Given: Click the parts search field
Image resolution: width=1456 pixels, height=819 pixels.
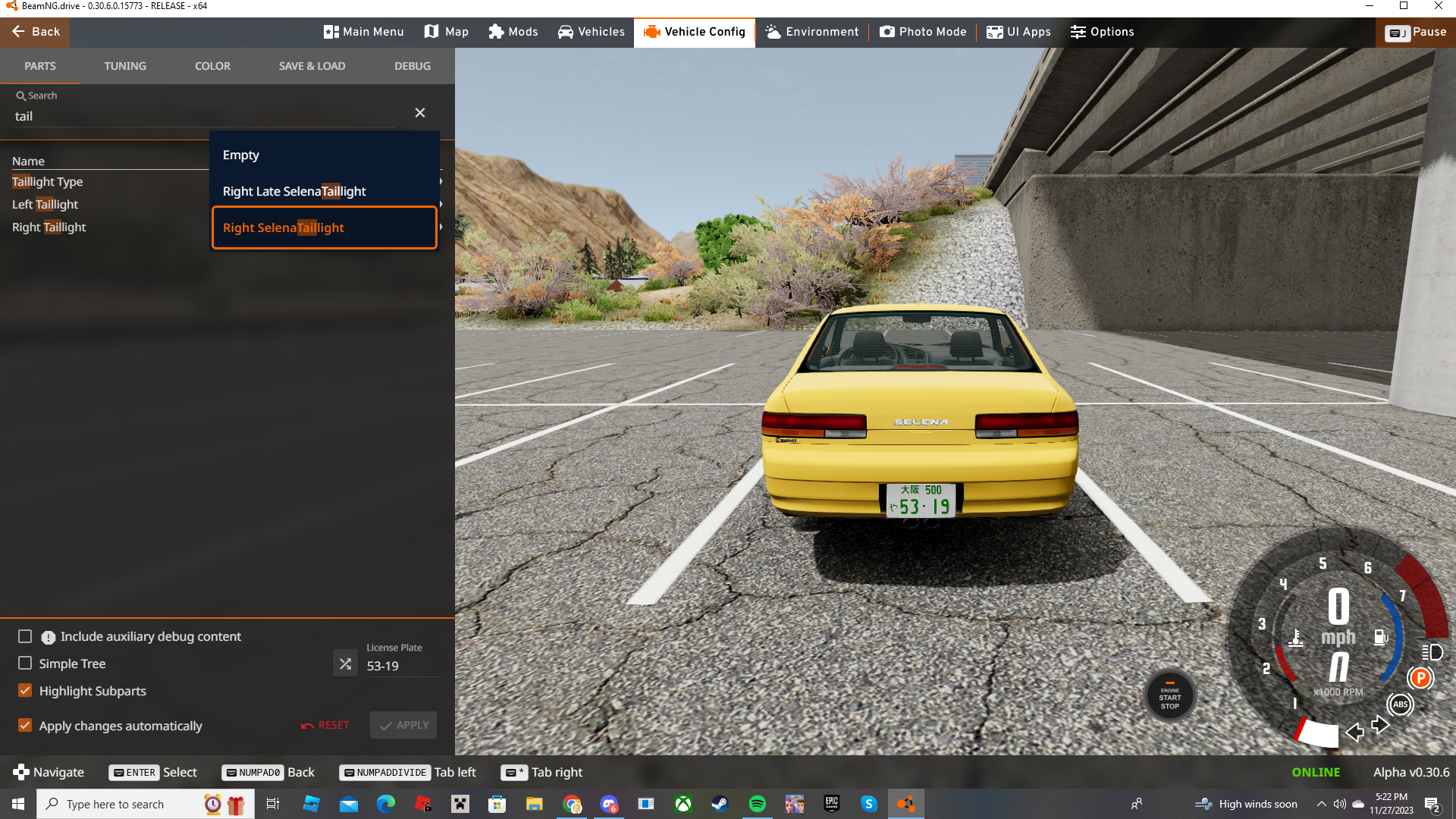Looking at the screenshot, I should [205, 116].
